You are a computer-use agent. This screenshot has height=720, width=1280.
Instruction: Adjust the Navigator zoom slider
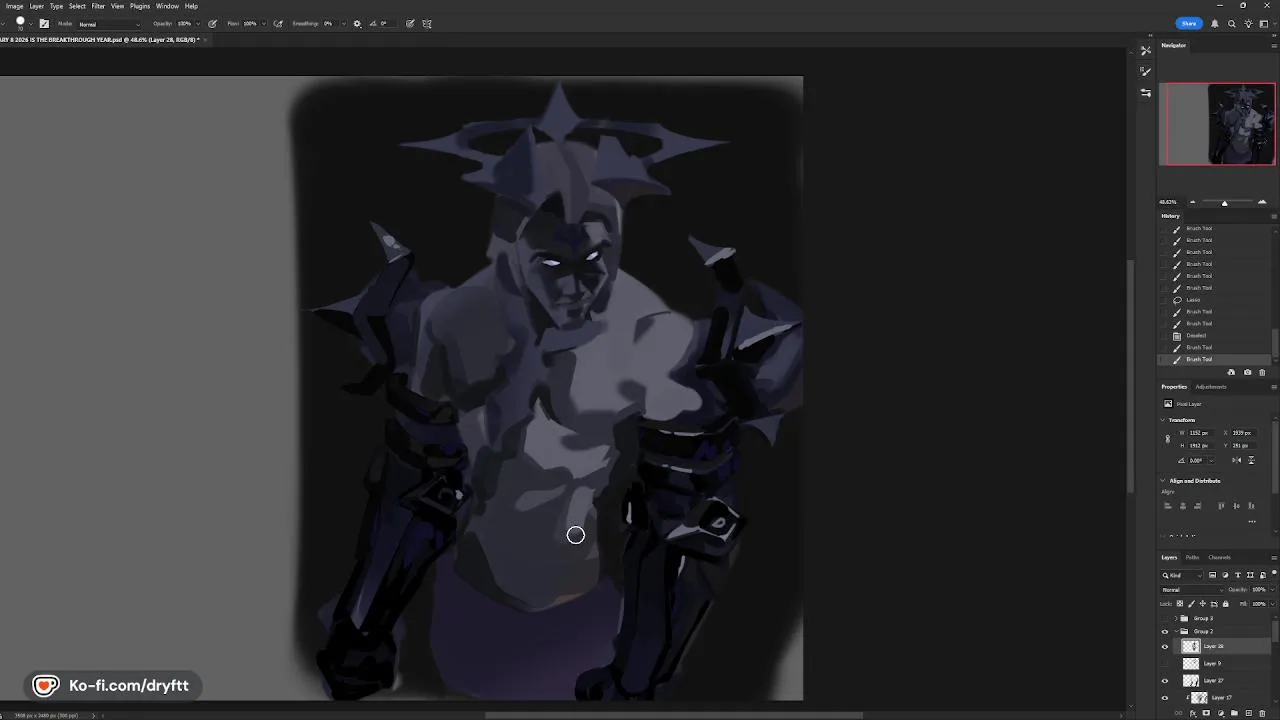(1224, 203)
